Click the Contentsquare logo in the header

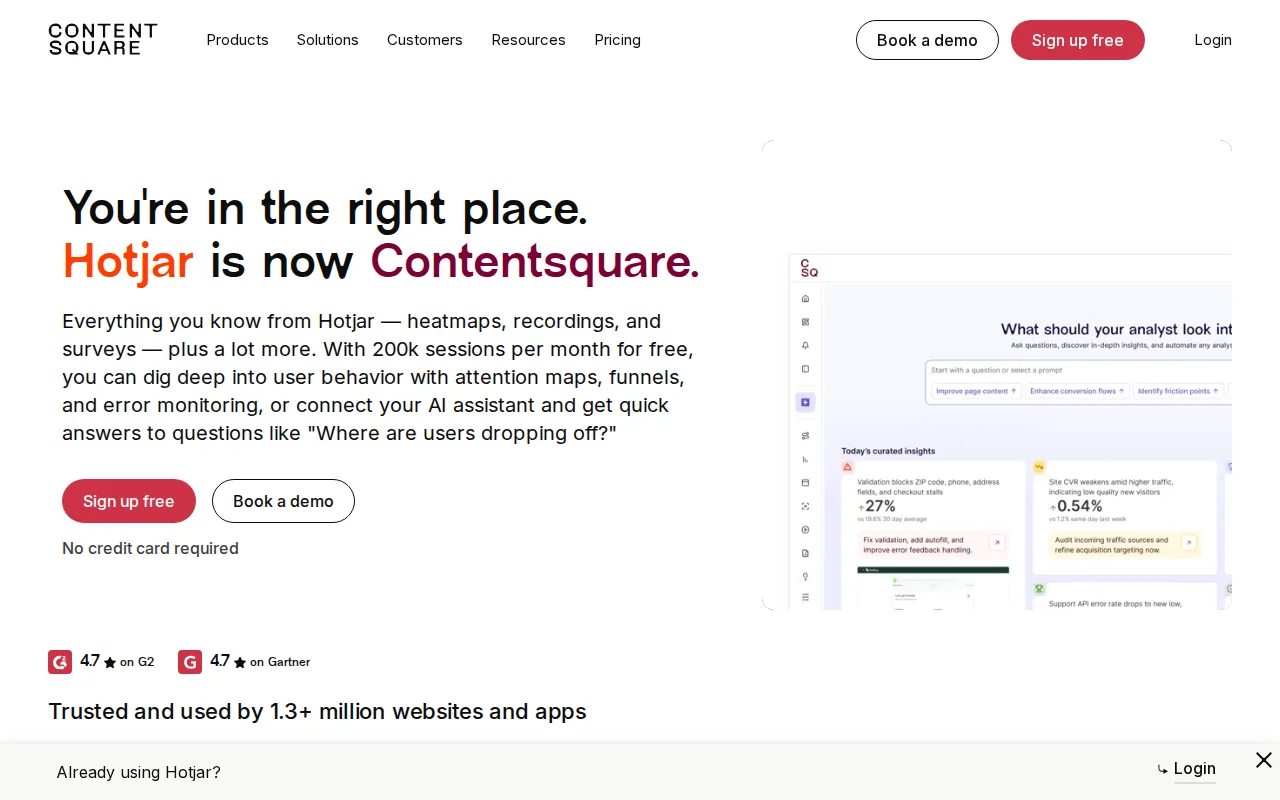coord(103,39)
